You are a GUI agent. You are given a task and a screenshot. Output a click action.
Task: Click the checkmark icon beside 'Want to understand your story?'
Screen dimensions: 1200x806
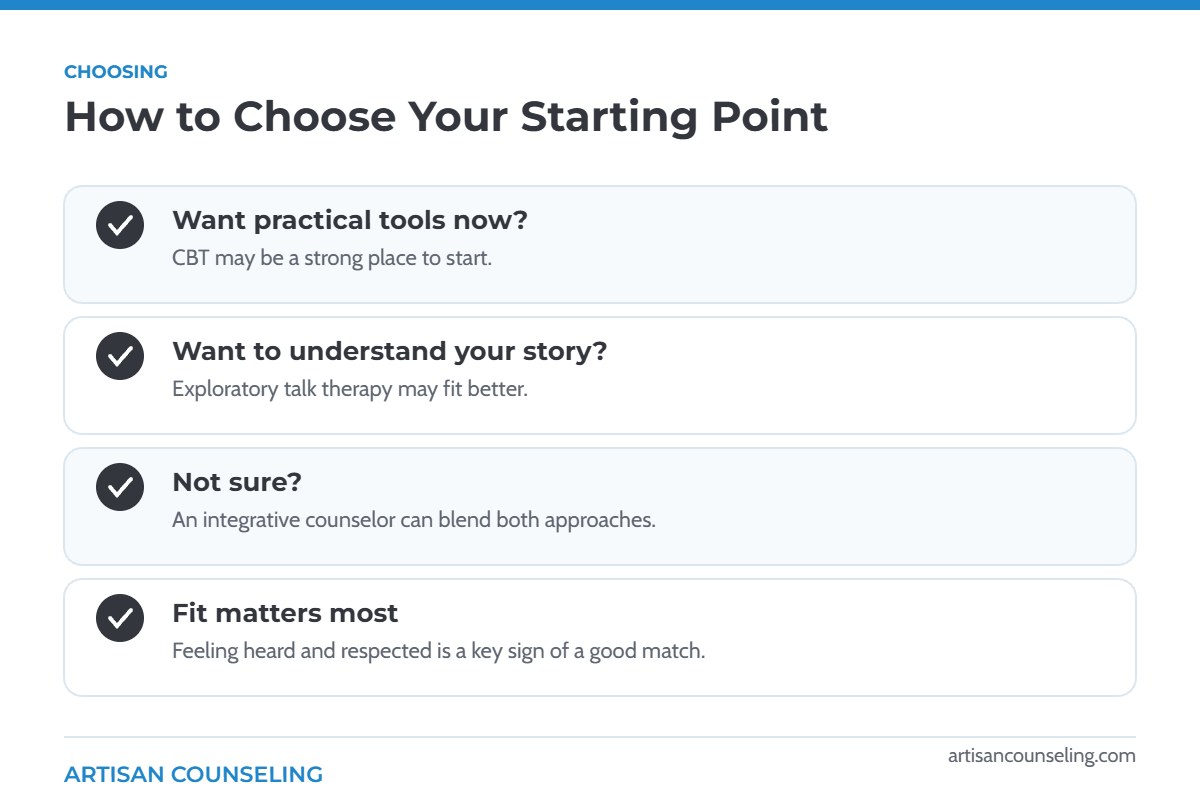click(x=120, y=356)
